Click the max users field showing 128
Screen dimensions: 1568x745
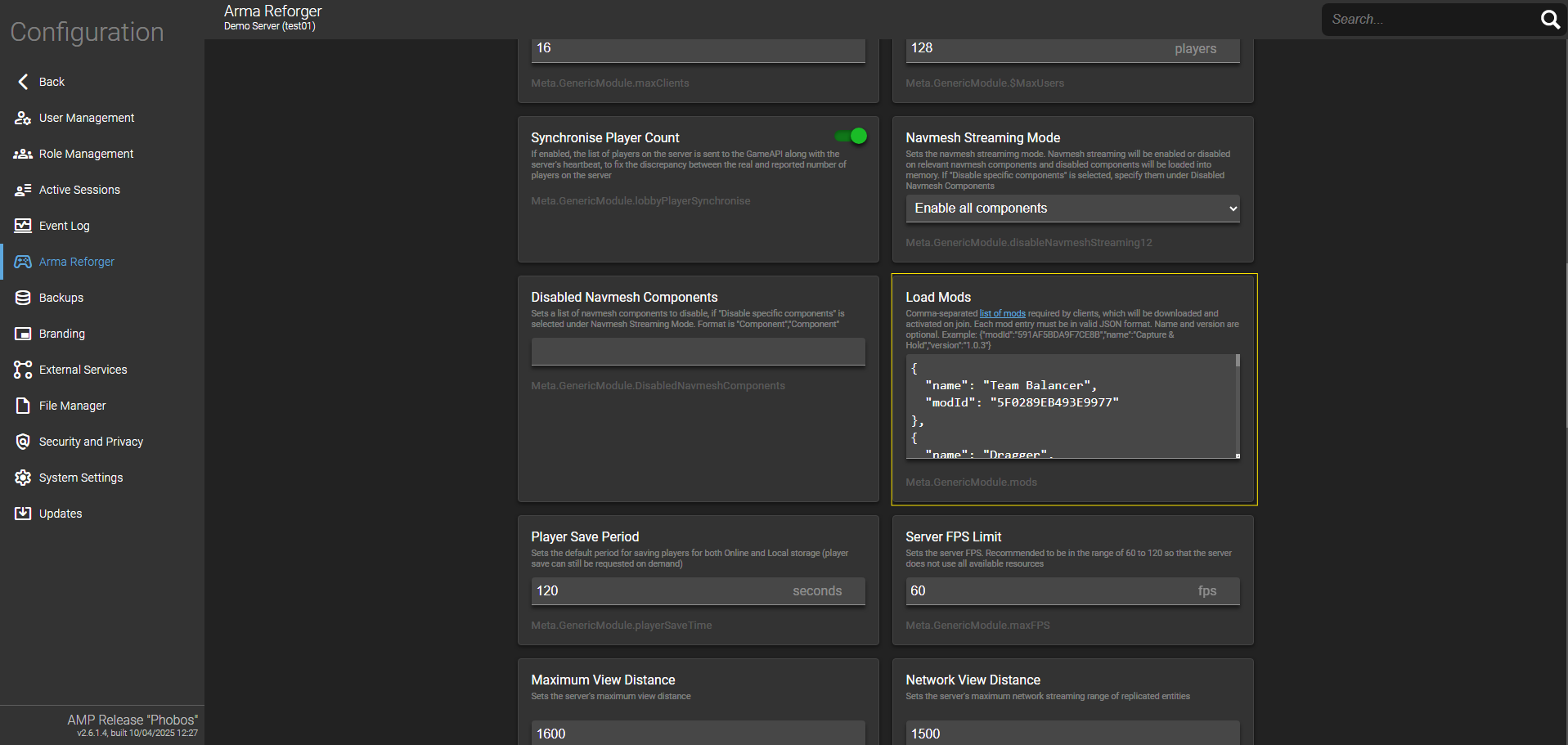point(1072,49)
